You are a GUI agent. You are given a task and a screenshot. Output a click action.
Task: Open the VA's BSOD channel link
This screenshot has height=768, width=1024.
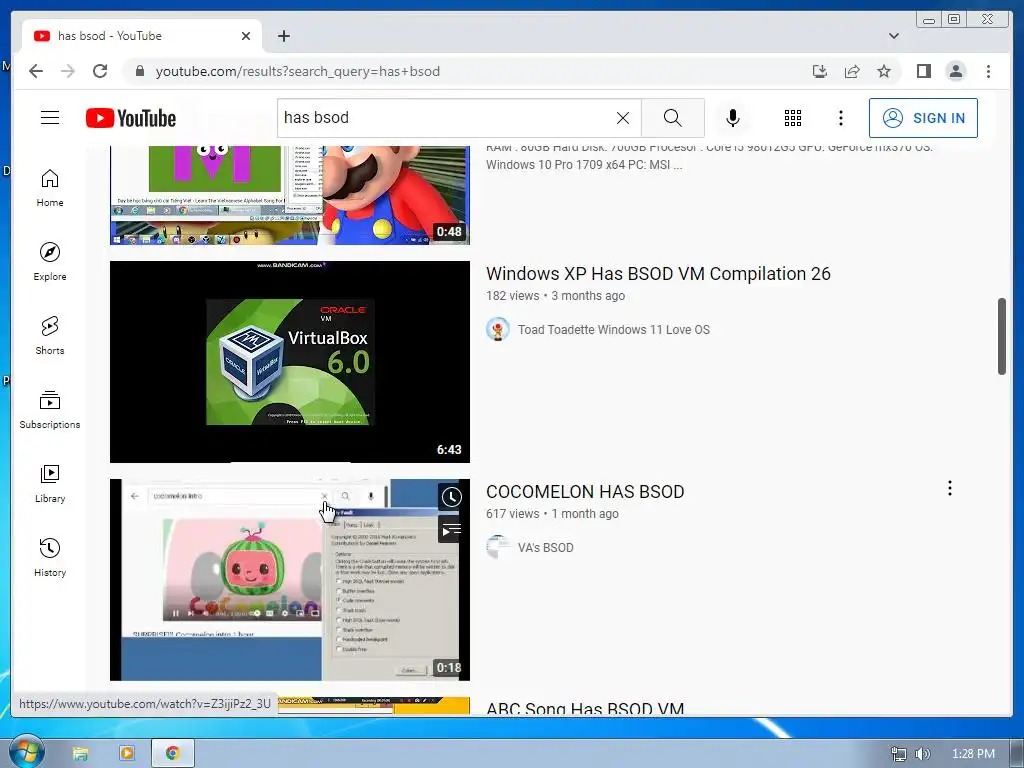point(545,548)
